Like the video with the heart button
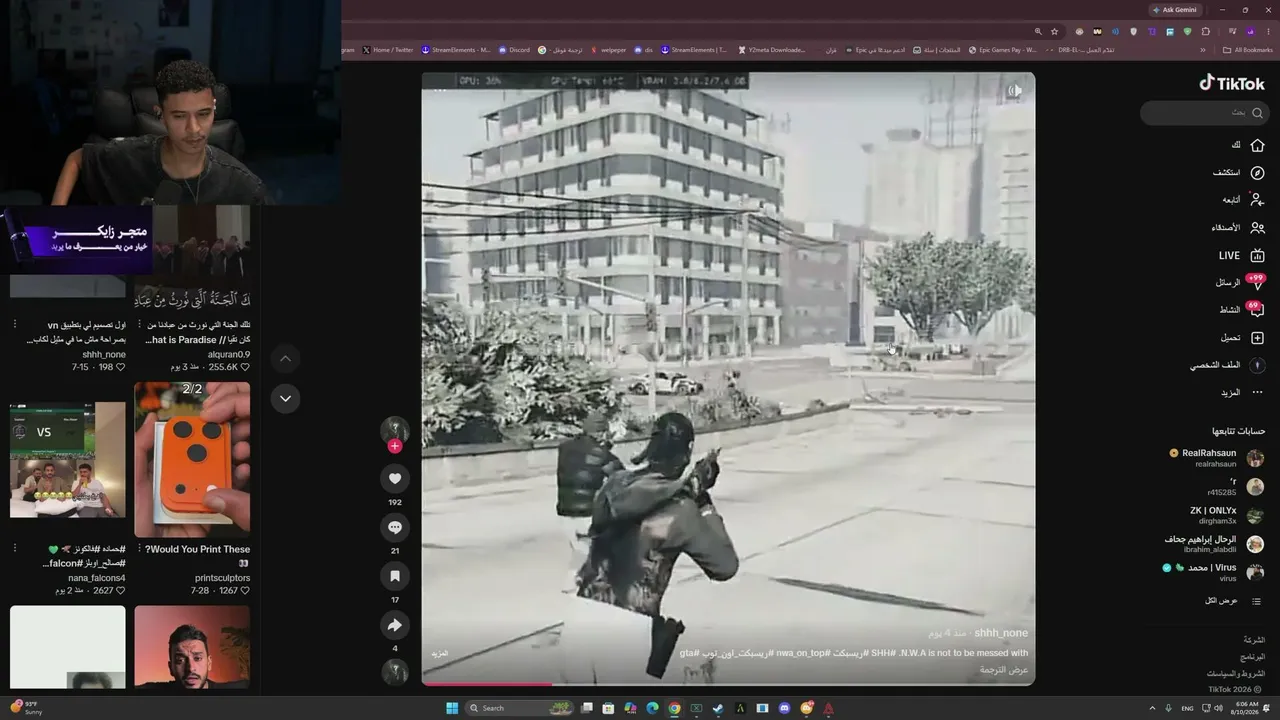The image size is (1280, 720). (x=395, y=479)
